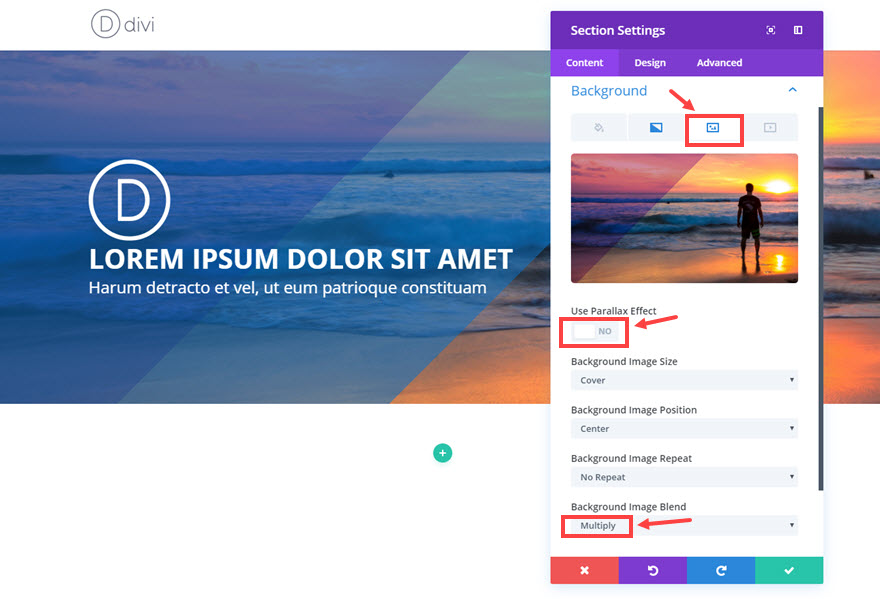Screen dimensions: 880x599
Task: Select the background gradient icon
Action: [x=656, y=127]
